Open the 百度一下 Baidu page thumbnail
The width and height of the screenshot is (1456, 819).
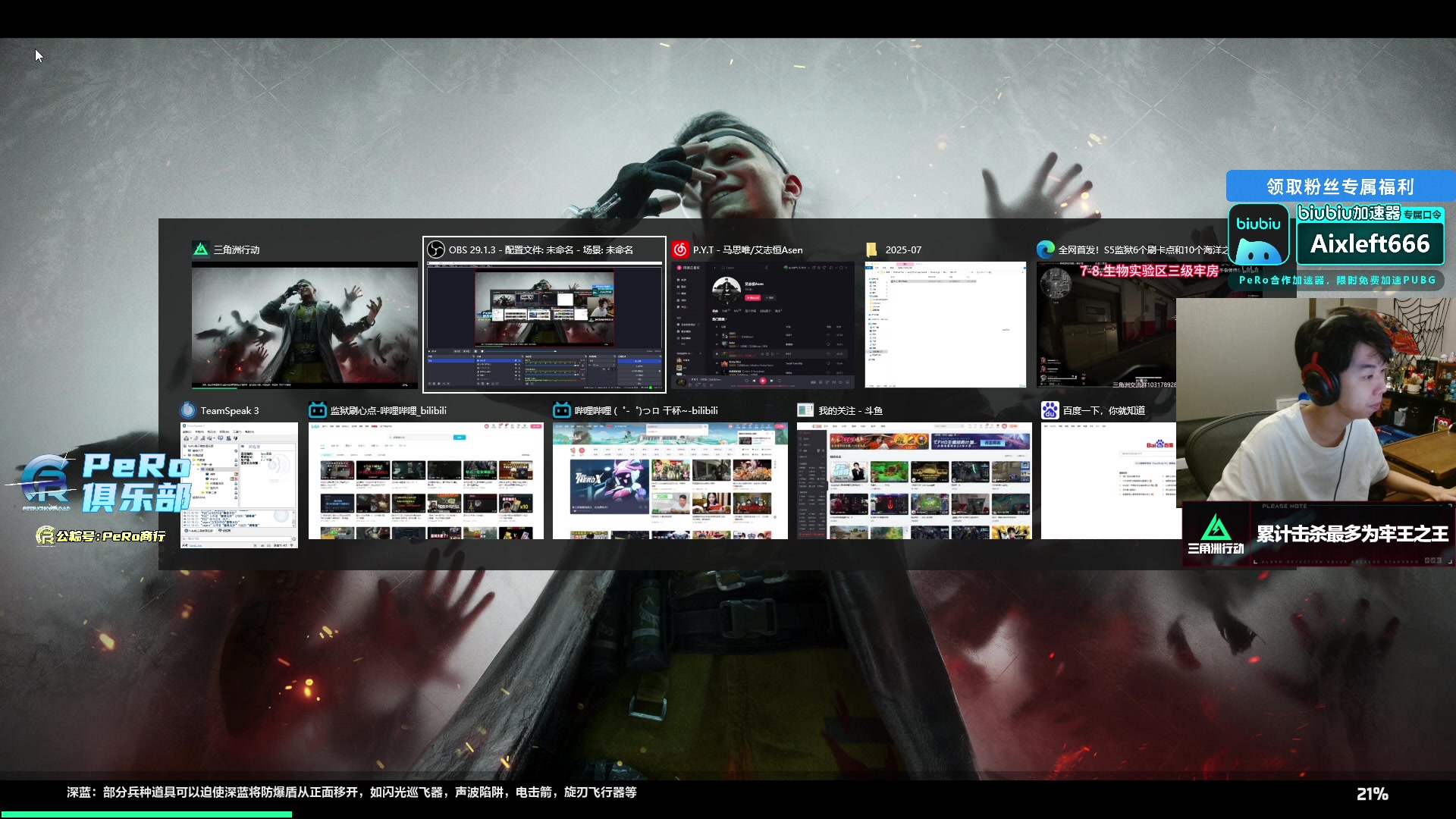pyautogui.click(x=1109, y=482)
